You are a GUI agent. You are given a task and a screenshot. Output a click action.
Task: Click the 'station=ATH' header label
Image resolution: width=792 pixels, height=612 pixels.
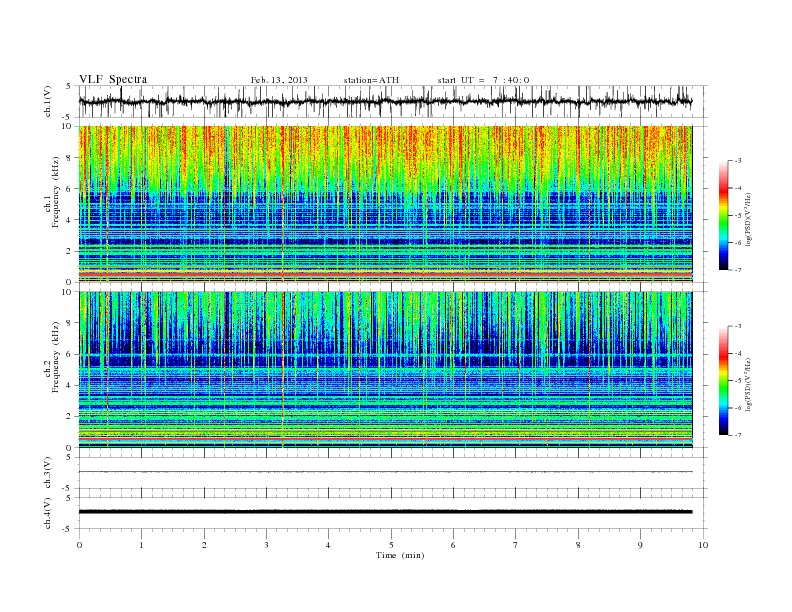(x=371, y=80)
